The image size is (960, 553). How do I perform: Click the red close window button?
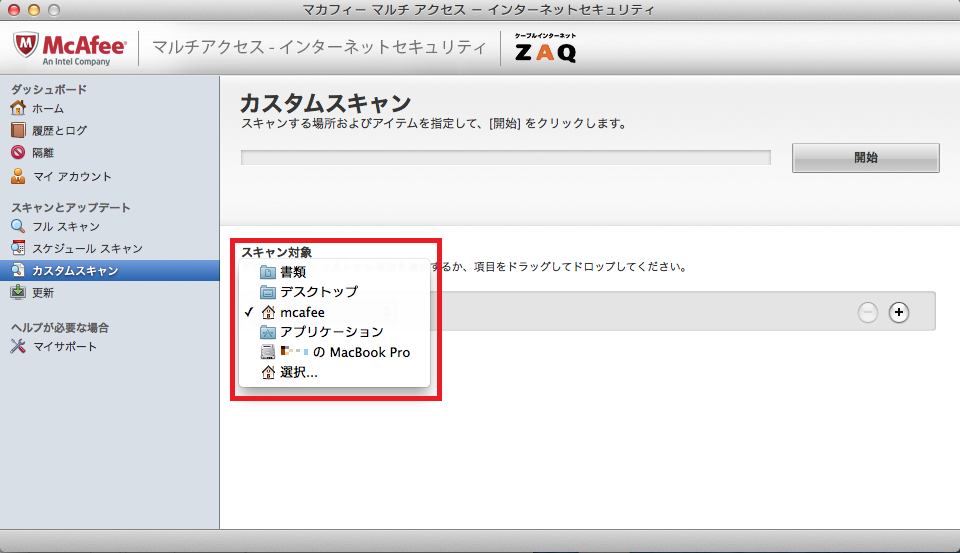pyautogui.click(x=13, y=10)
